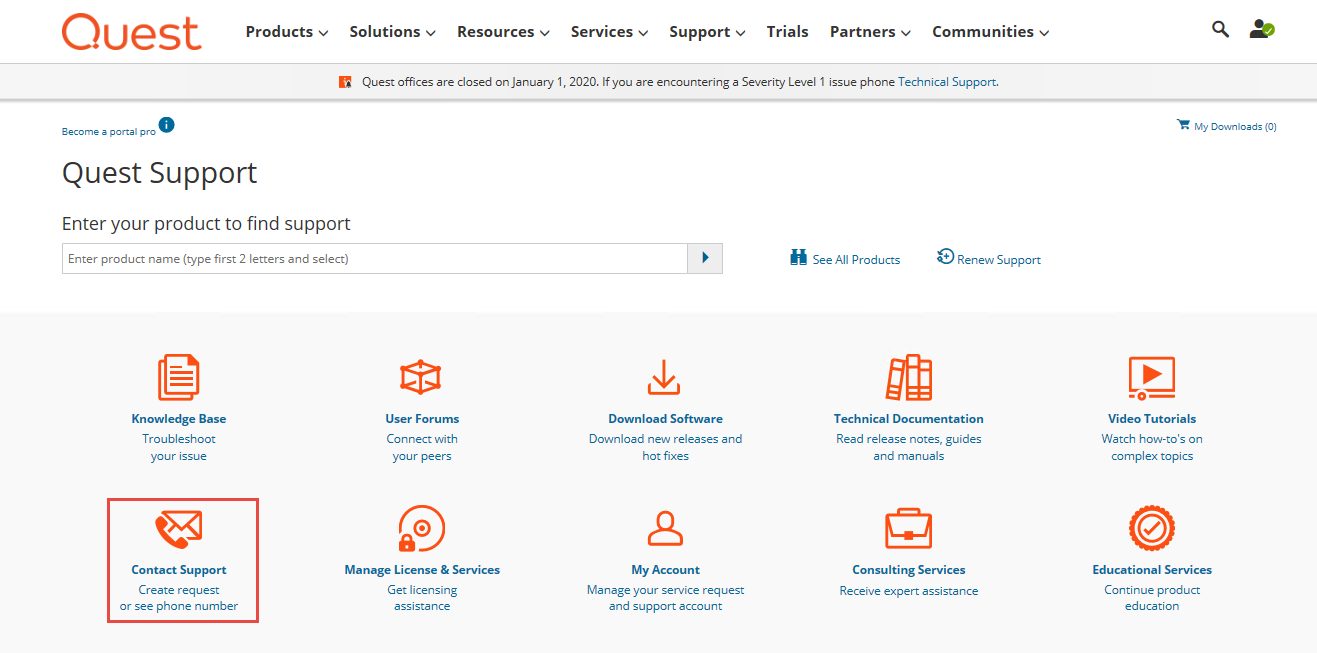This screenshot has width=1317, height=653.
Task: Click the Video Tutorials play icon
Action: (x=1151, y=377)
